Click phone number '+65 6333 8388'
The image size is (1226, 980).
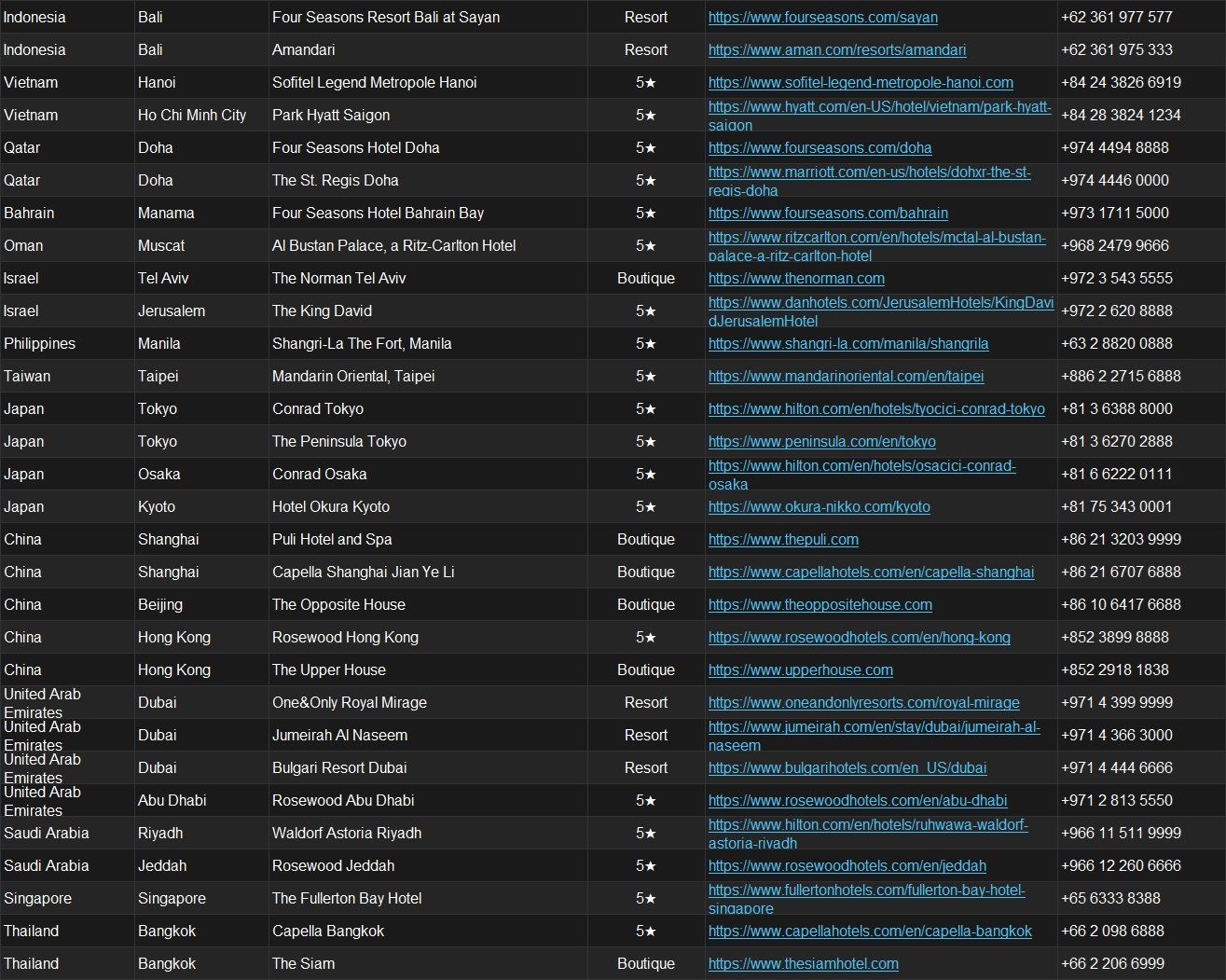[1110, 899]
